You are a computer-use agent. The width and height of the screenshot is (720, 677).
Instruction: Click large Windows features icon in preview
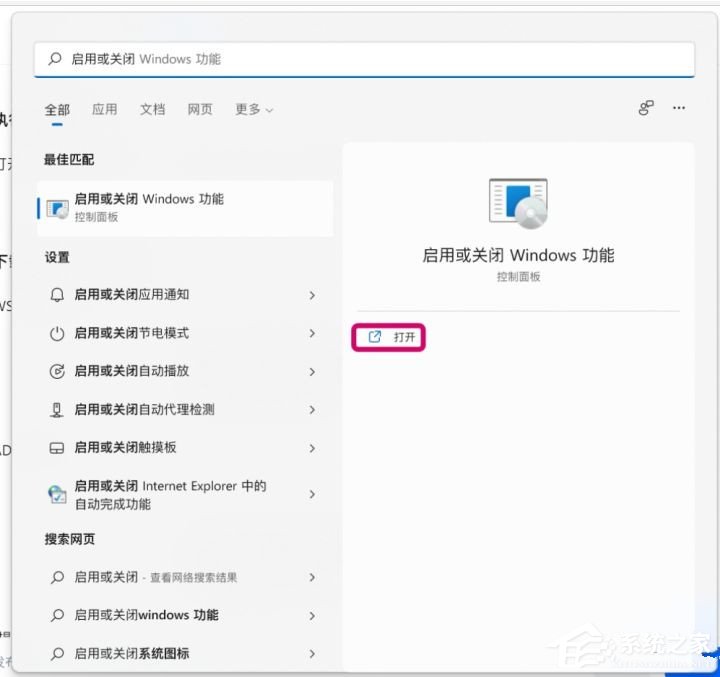click(518, 203)
